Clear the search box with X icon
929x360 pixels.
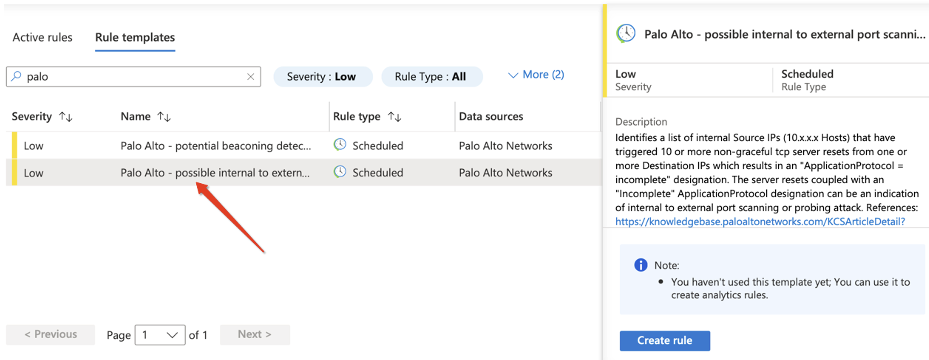[251, 76]
